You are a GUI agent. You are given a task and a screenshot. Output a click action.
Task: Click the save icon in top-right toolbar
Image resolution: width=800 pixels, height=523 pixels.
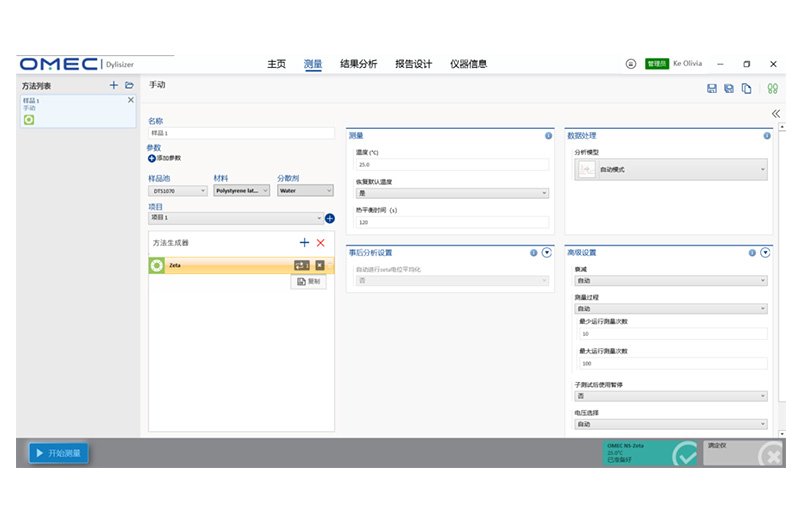[712, 89]
